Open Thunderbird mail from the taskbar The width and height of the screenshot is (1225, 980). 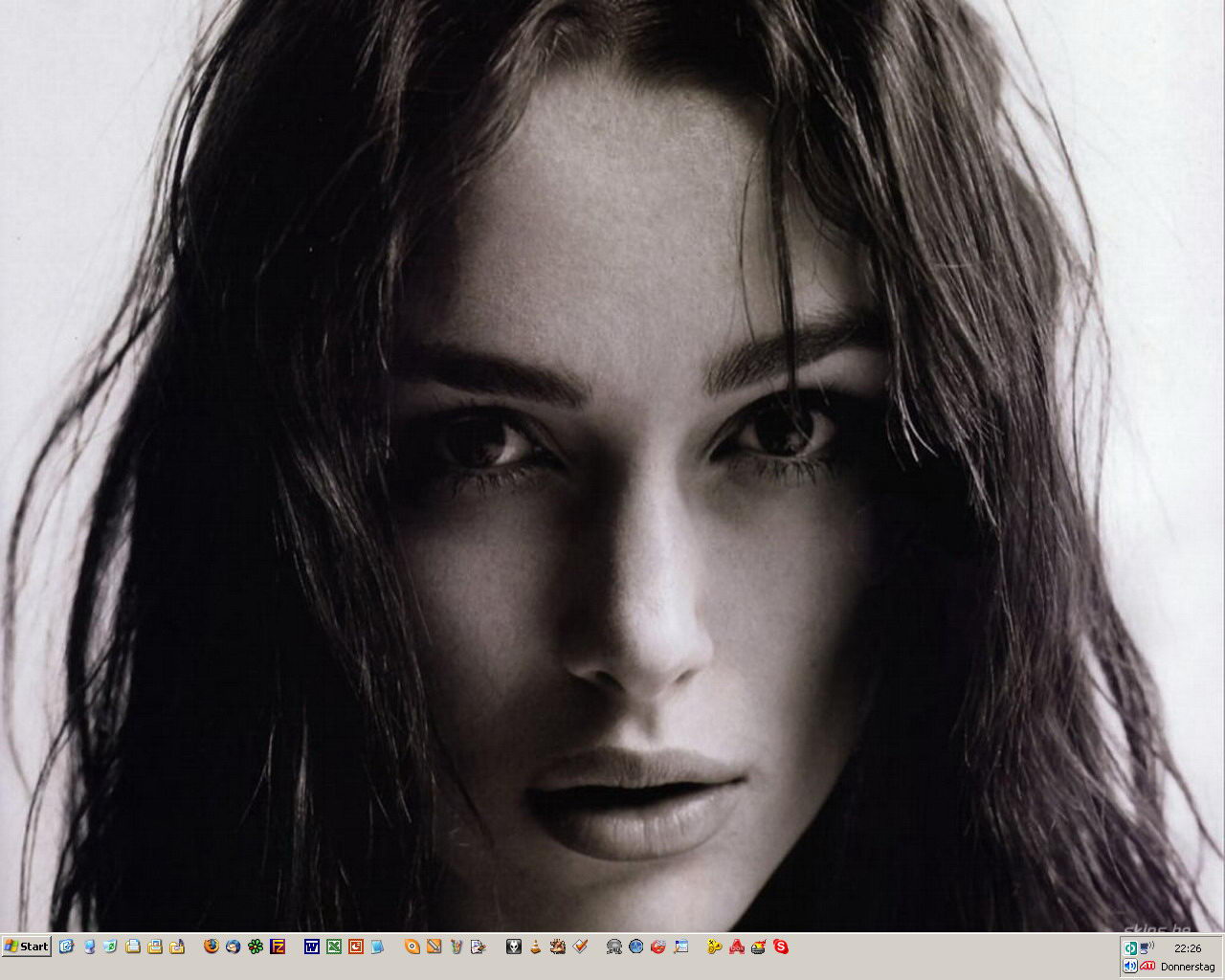[233, 947]
